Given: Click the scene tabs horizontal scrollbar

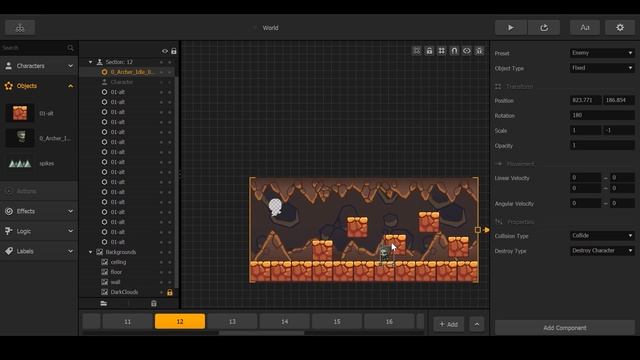Looking at the screenshot, I should tap(261, 333).
